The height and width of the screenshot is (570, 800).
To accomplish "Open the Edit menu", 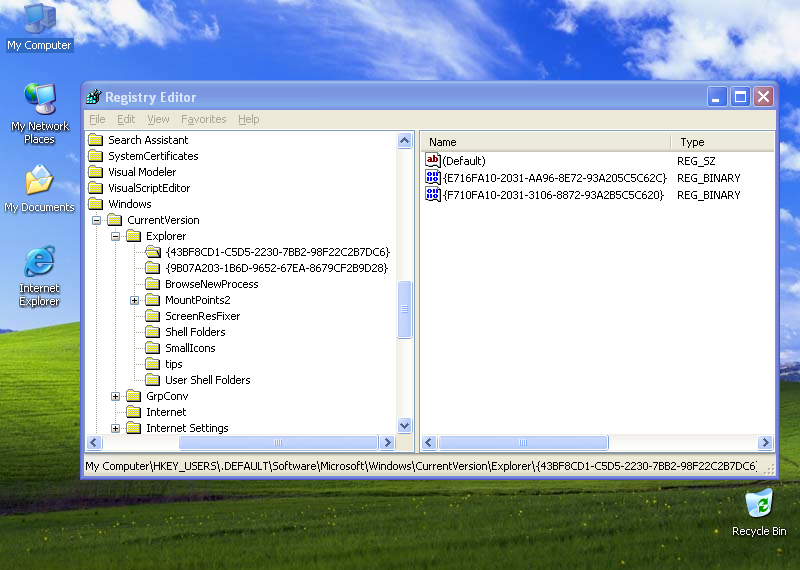I will [x=126, y=119].
